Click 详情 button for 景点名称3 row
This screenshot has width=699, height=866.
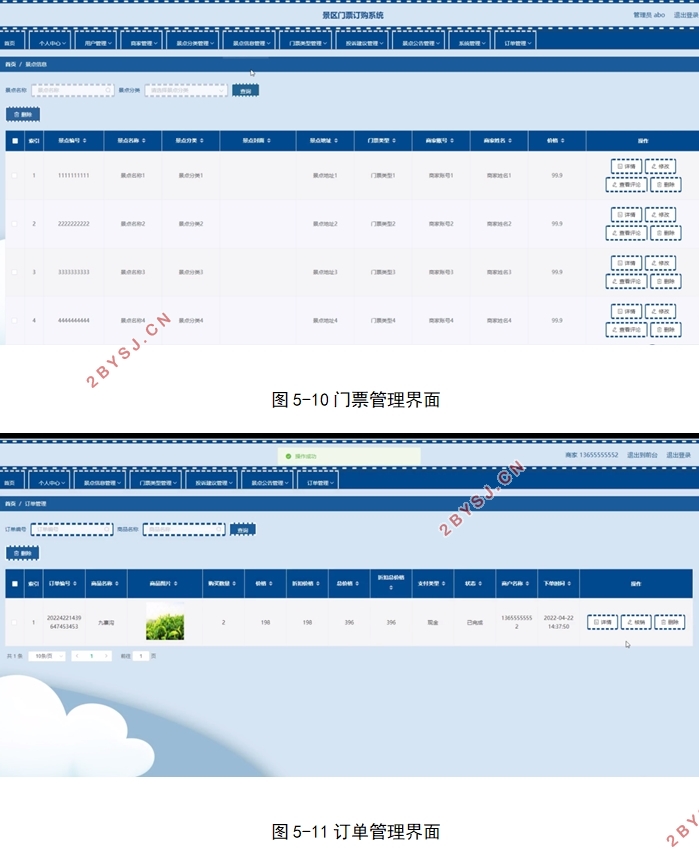click(x=626, y=263)
